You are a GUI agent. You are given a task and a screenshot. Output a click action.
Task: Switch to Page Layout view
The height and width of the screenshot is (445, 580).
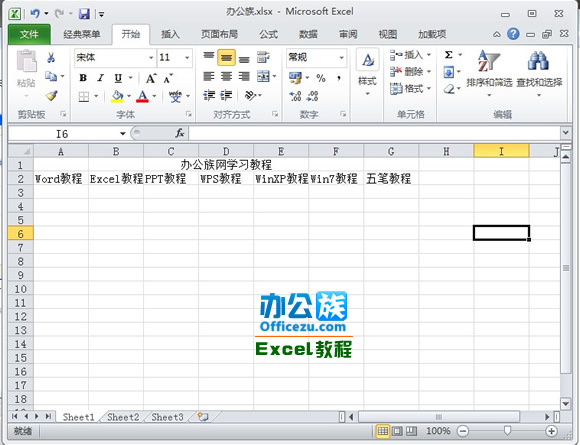[397, 431]
